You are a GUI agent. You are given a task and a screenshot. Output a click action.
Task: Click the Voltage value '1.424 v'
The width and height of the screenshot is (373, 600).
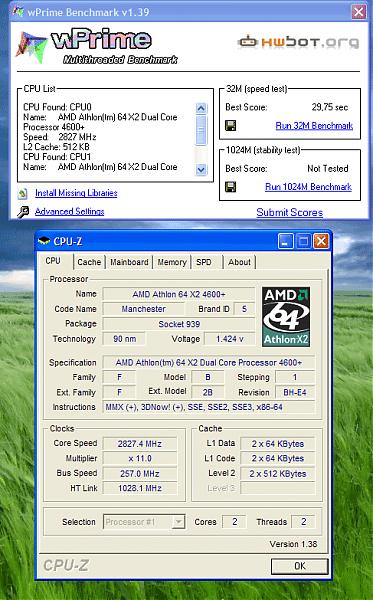click(230, 339)
